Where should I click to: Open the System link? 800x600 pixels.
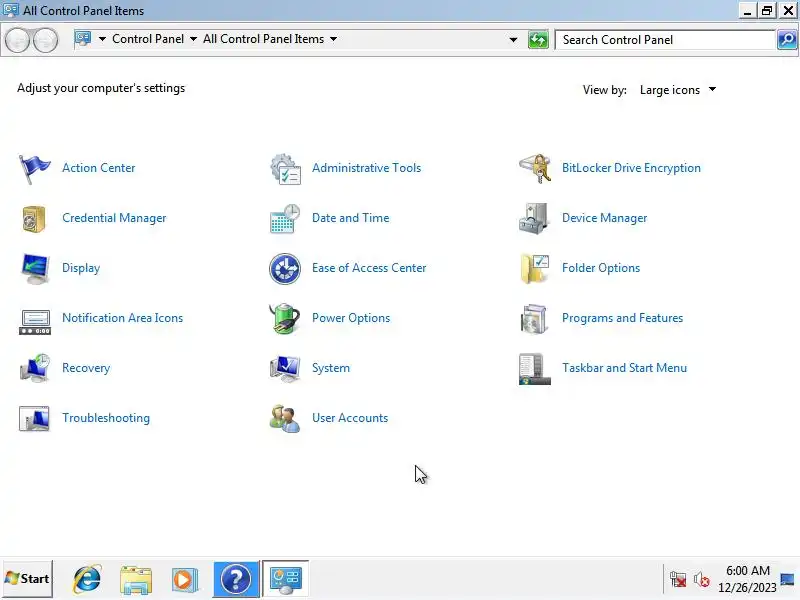pos(331,368)
